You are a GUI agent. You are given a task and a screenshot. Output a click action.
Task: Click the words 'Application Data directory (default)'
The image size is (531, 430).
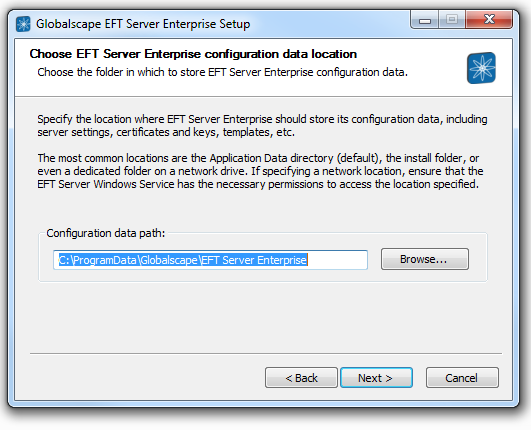294,158
